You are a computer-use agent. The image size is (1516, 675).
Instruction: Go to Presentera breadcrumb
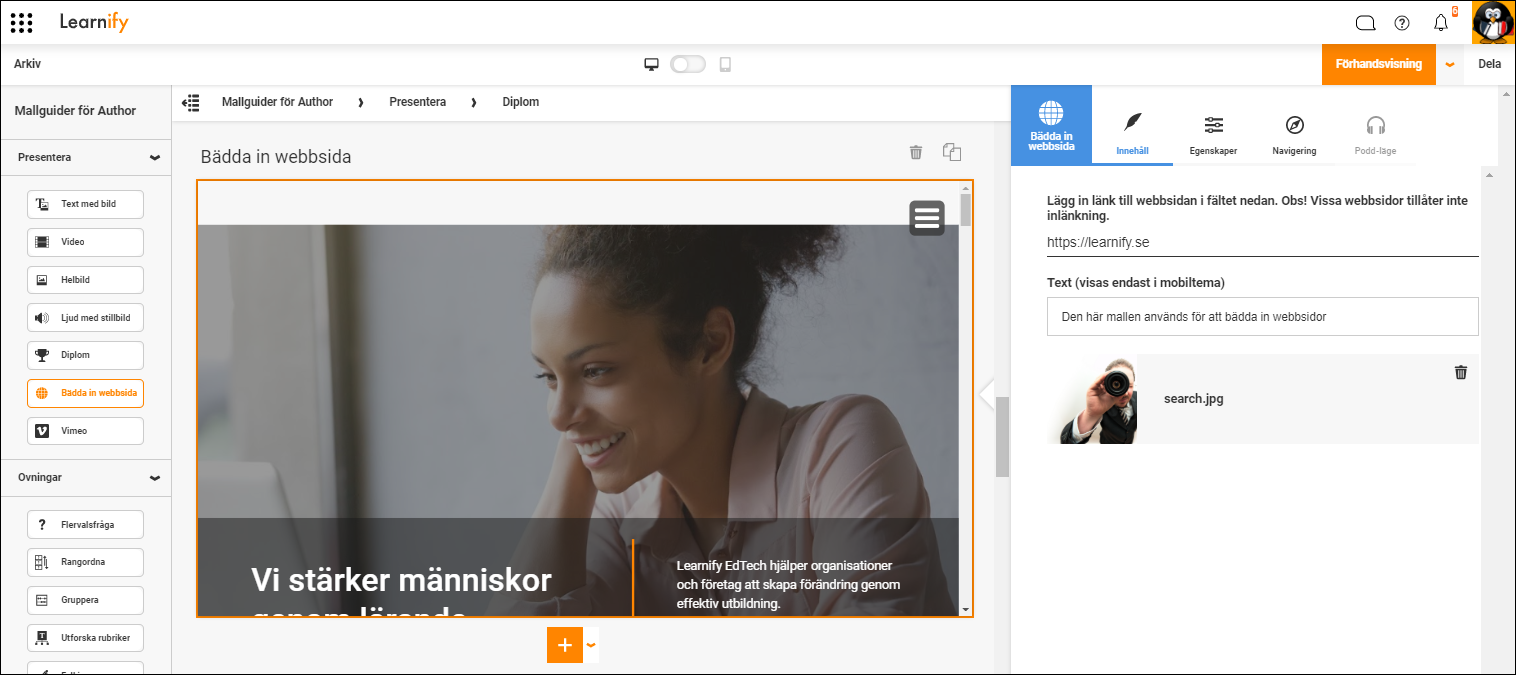417,102
